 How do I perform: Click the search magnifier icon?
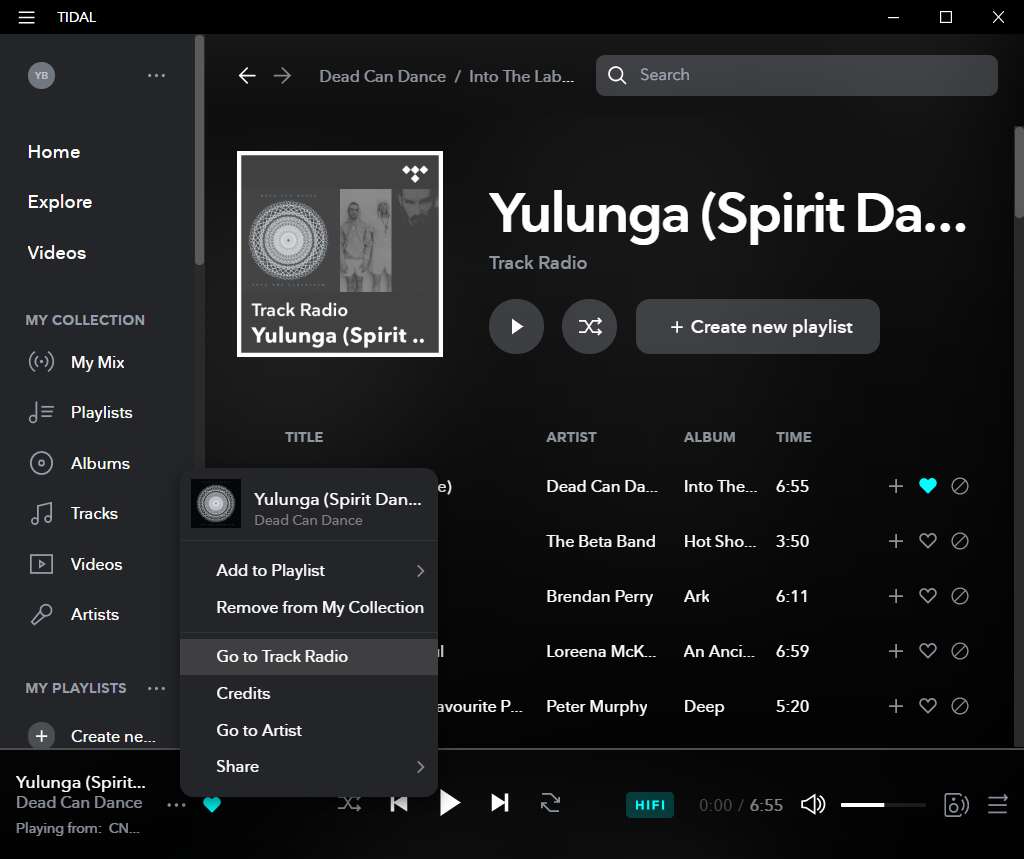[x=616, y=75]
